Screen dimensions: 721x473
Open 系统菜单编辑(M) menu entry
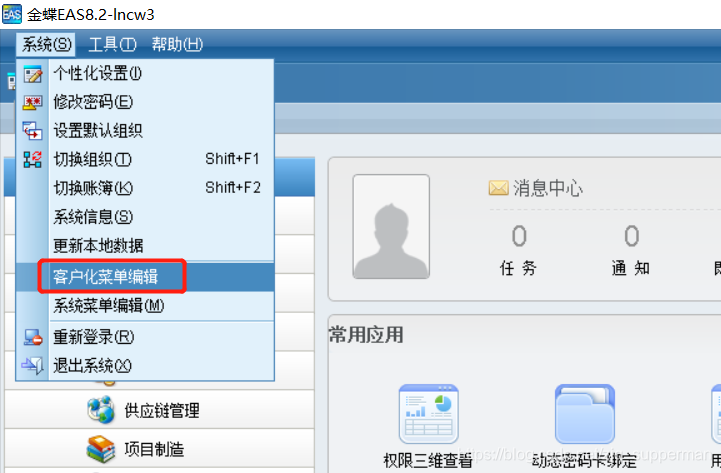[x=145, y=306]
